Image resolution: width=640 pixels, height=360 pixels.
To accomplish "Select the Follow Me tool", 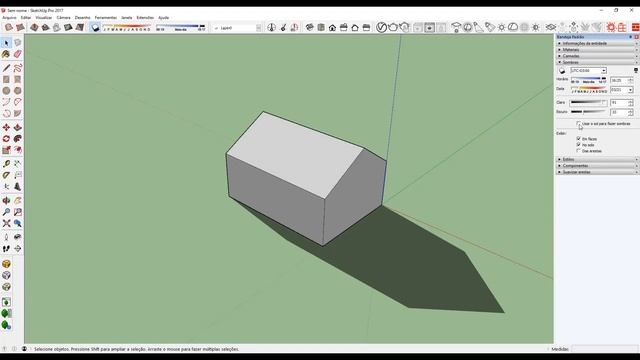I will (x=18, y=139).
